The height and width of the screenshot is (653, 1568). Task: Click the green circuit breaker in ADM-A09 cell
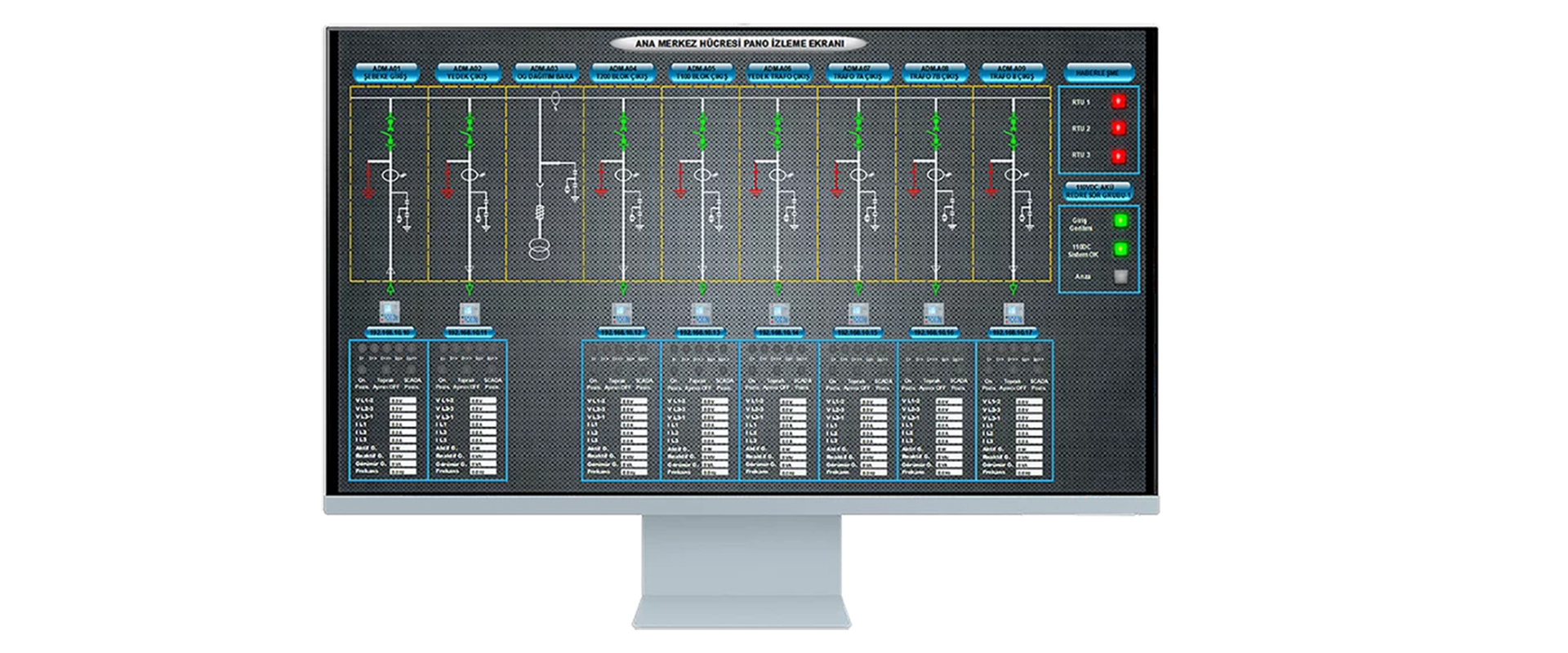tap(1013, 131)
